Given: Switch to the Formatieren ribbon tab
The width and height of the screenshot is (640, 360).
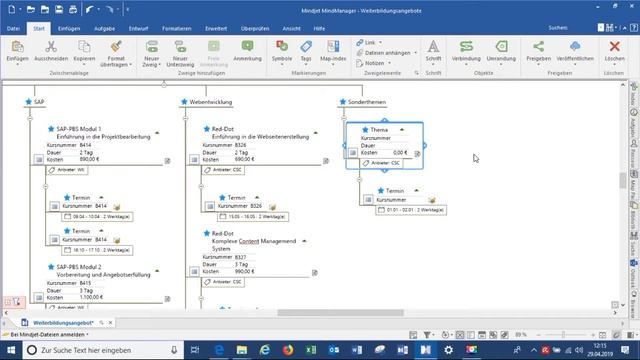Looking at the screenshot, I should coord(177,29).
